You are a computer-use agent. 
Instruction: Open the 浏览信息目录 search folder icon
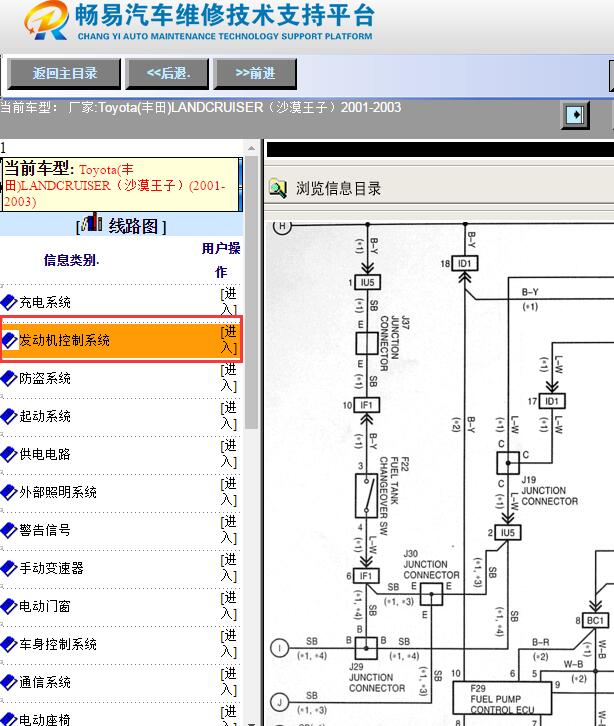coord(278,188)
